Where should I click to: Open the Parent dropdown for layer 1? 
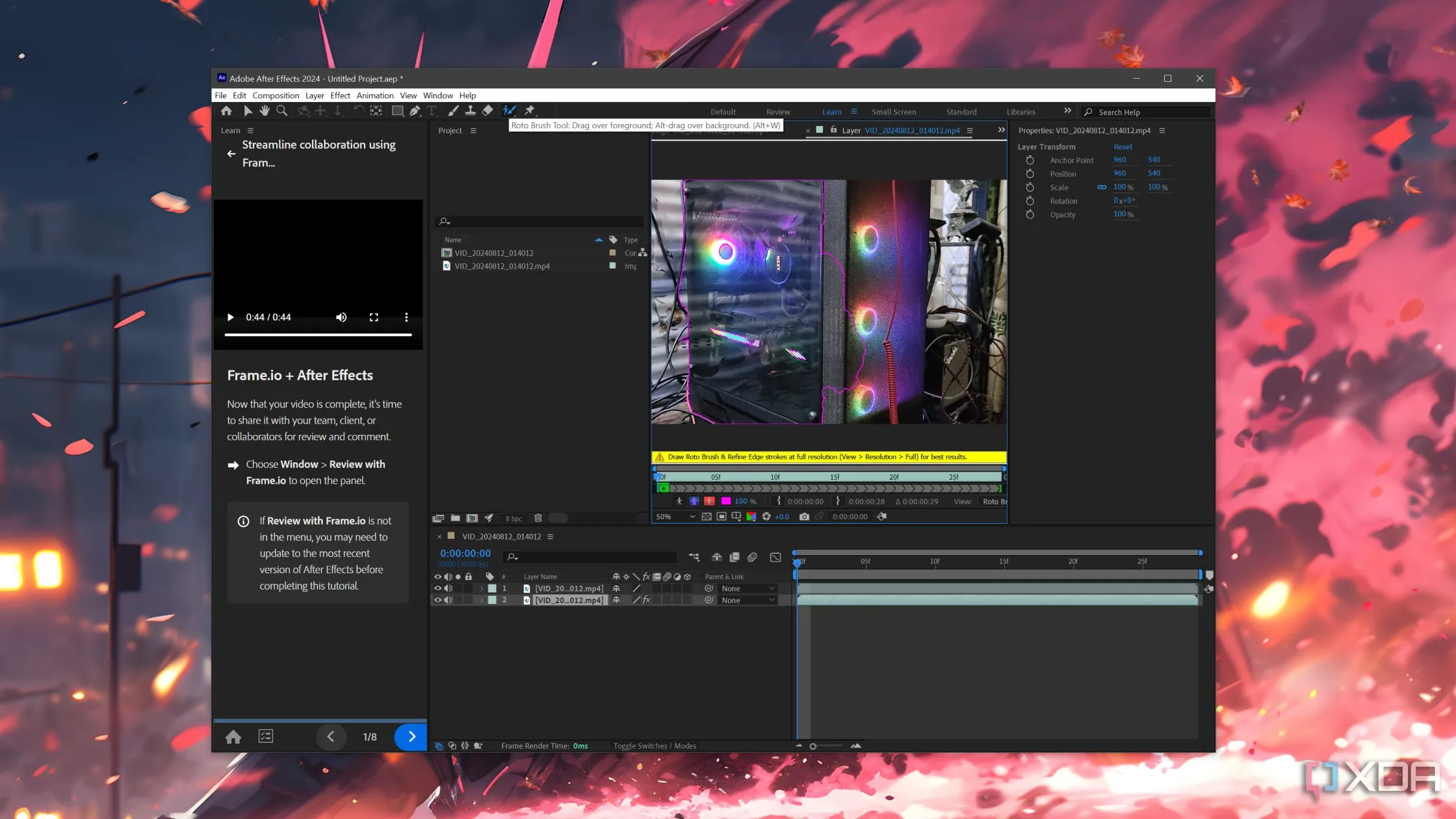pos(747,588)
